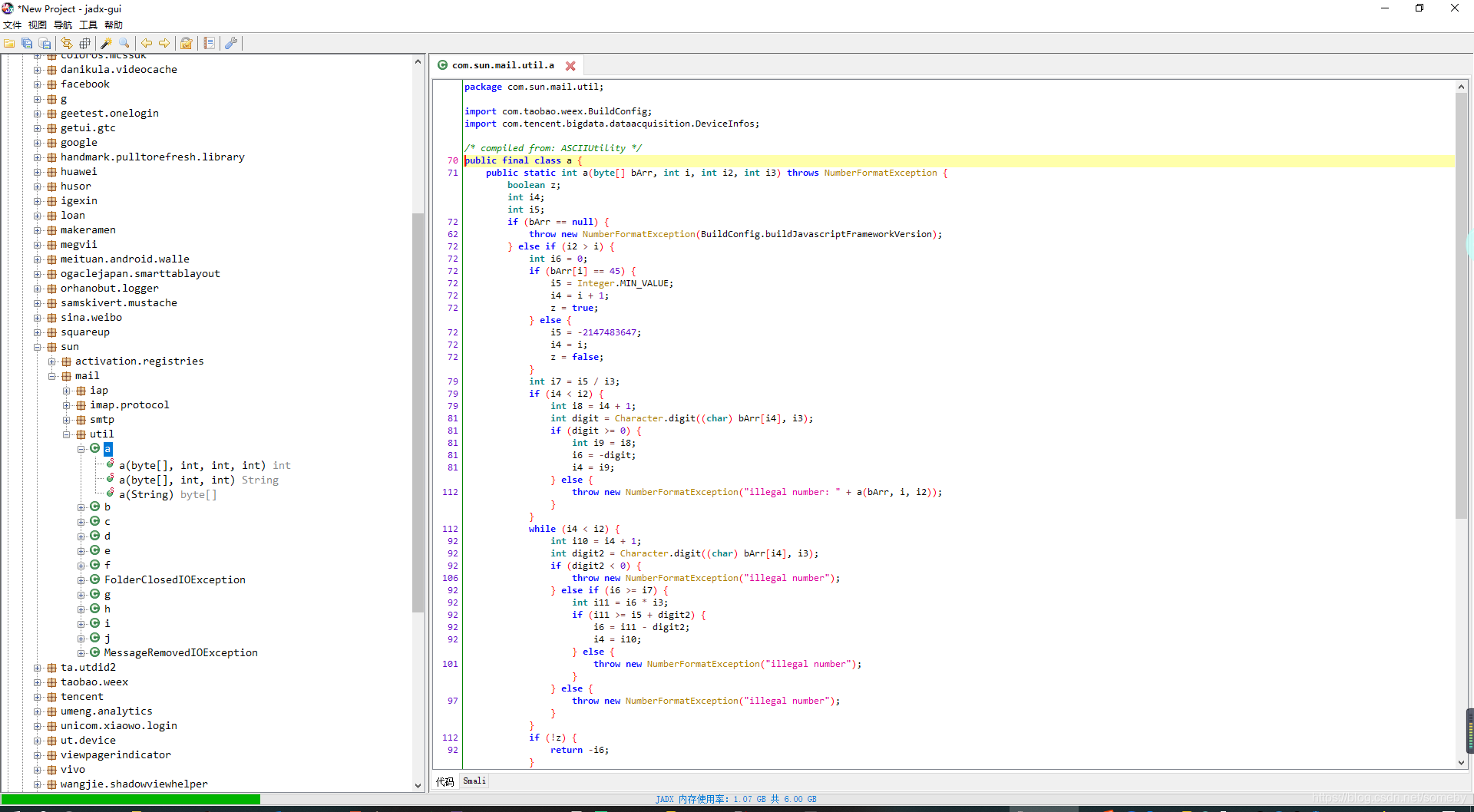1474x812 pixels.
Task: Close the com.sun.mail.util.a tab
Action: click(570, 66)
